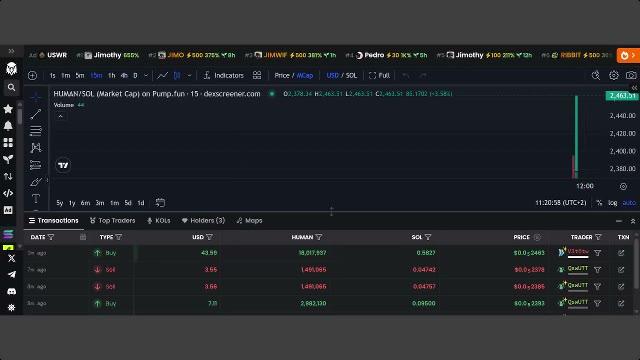640x360 pixels.
Task: Switch to the KOLs tab
Action: coord(158,220)
